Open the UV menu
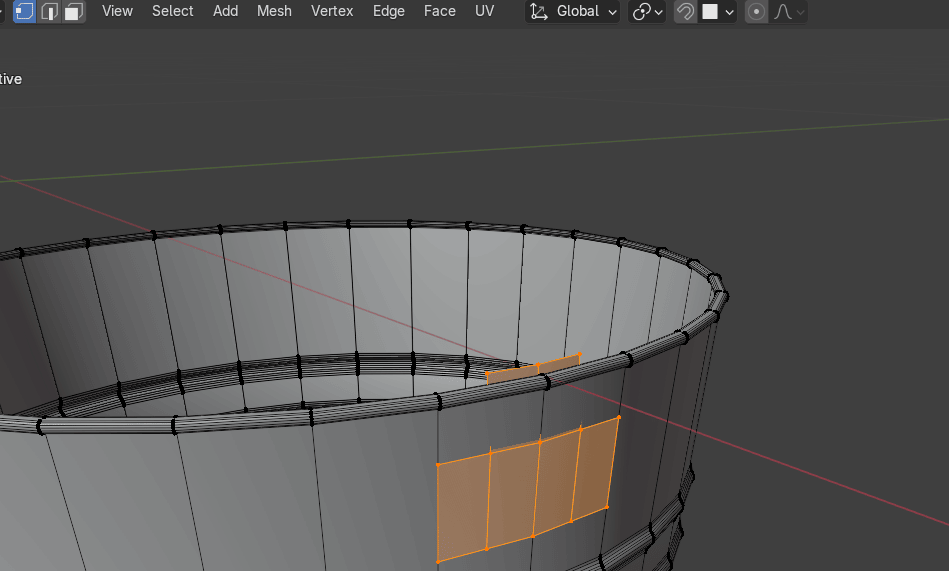Image resolution: width=949 pixels, height=571 pixels. click(485, 11)
